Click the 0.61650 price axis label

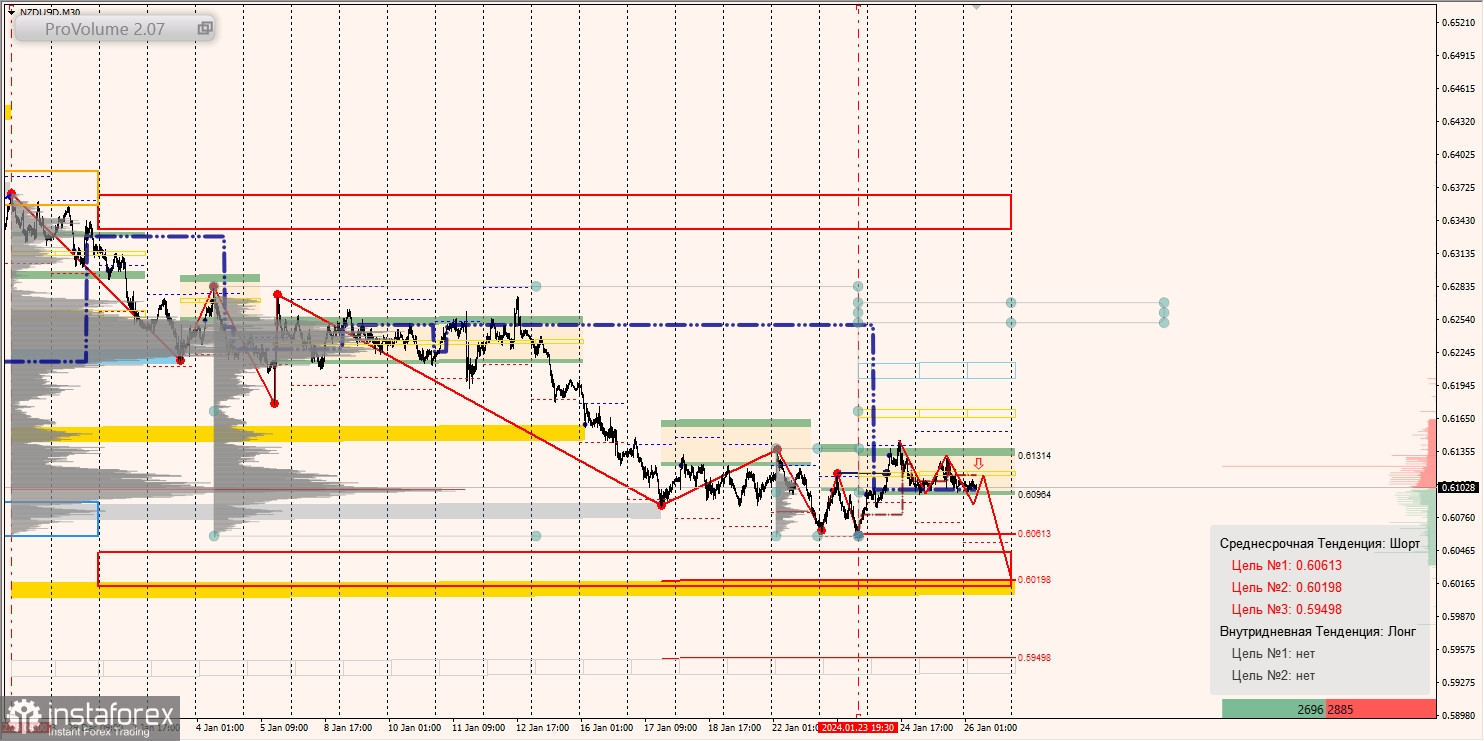click(x=1456, y=419)
